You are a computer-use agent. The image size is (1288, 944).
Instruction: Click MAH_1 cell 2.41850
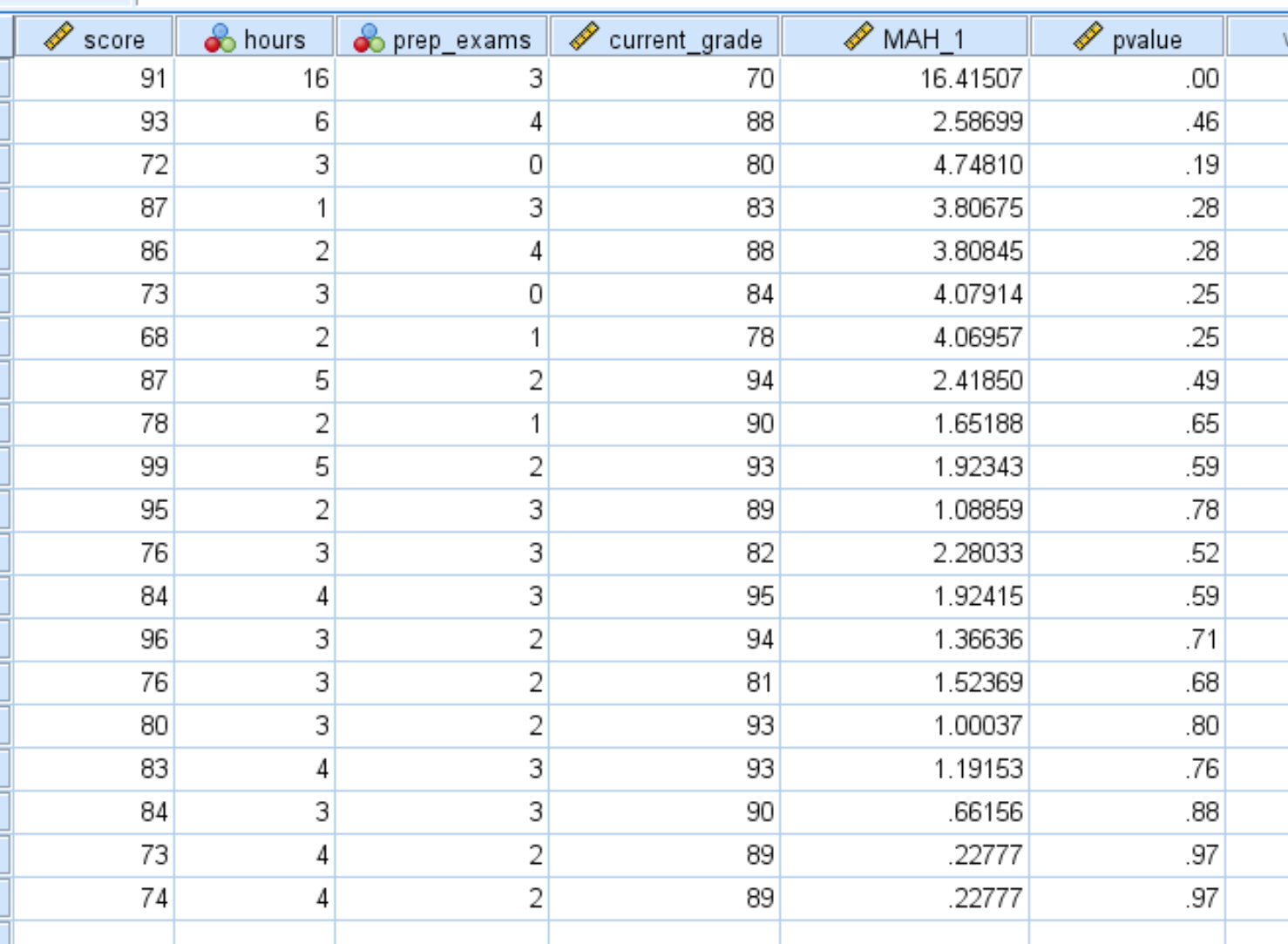click(905, 380)
